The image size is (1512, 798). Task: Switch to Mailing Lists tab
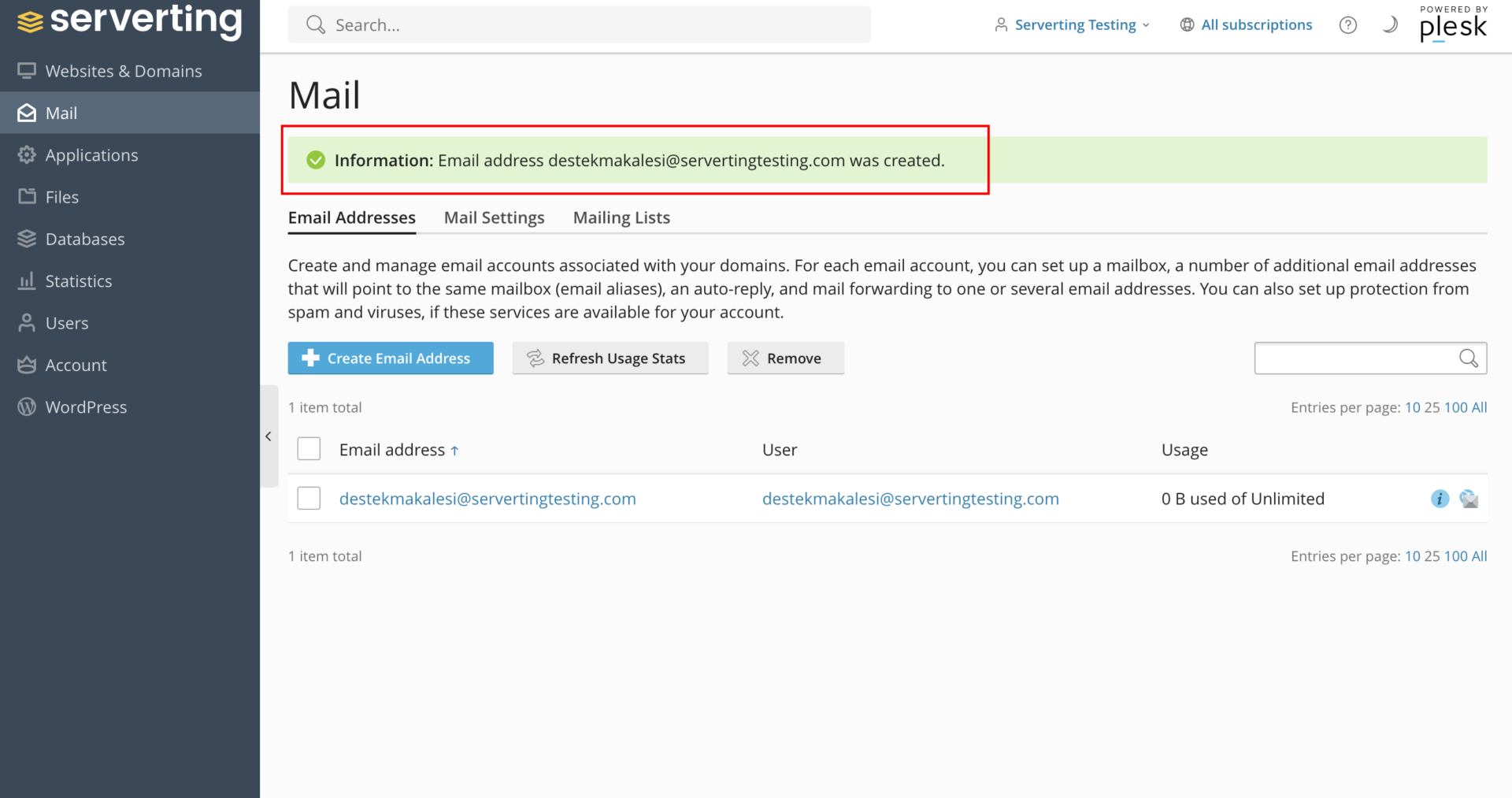click(621, 218)
